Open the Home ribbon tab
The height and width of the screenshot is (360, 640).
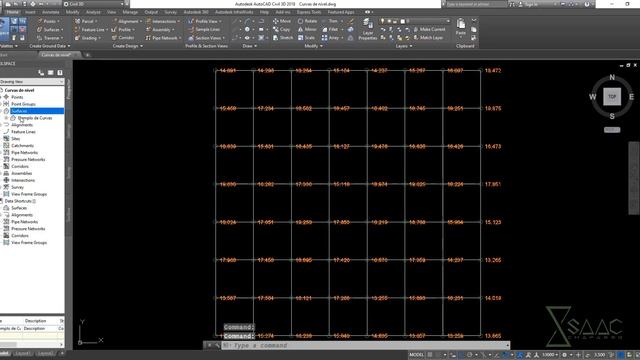tap(12, 12)
